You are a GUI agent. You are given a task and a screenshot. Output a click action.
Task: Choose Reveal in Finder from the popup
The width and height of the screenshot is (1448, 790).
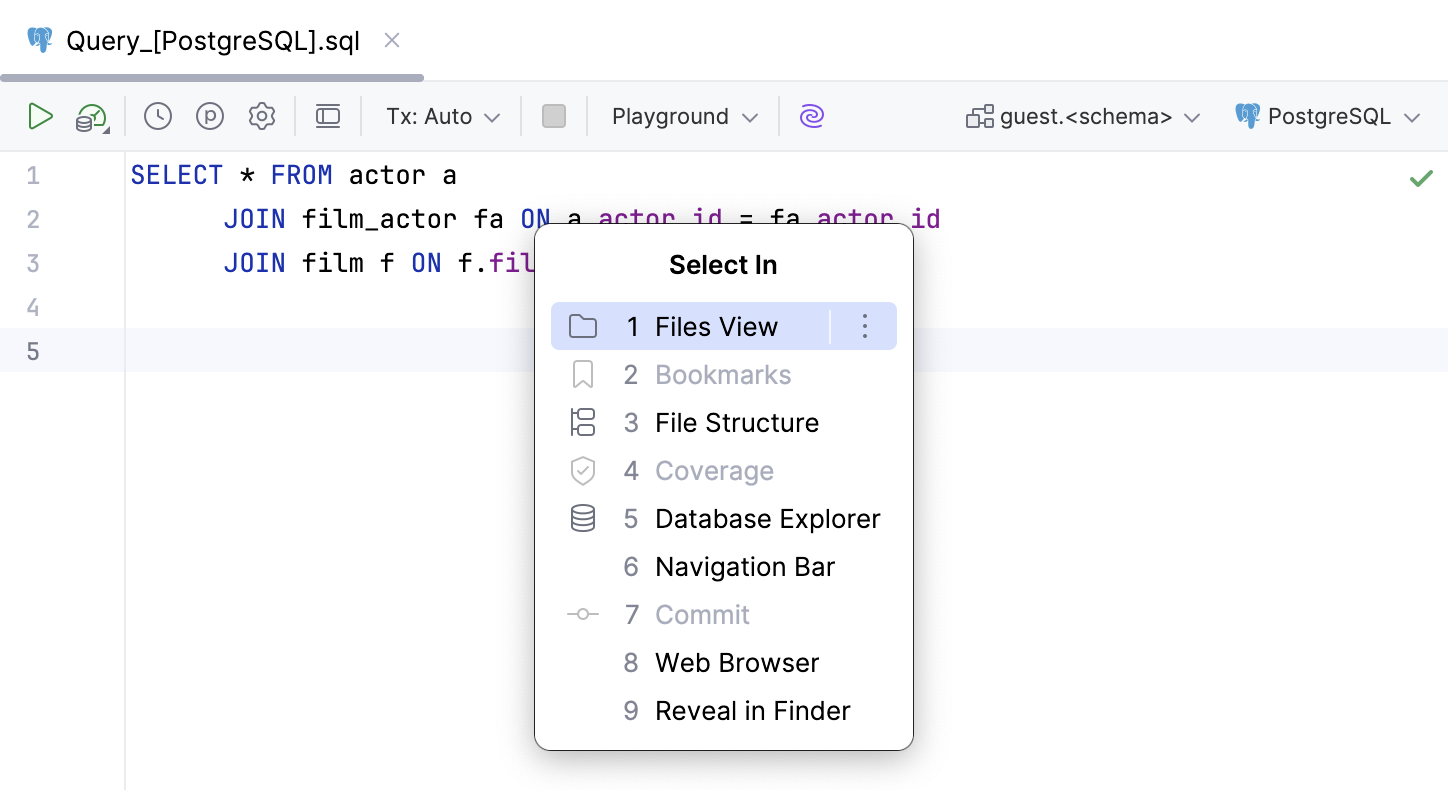coord(752,710)
